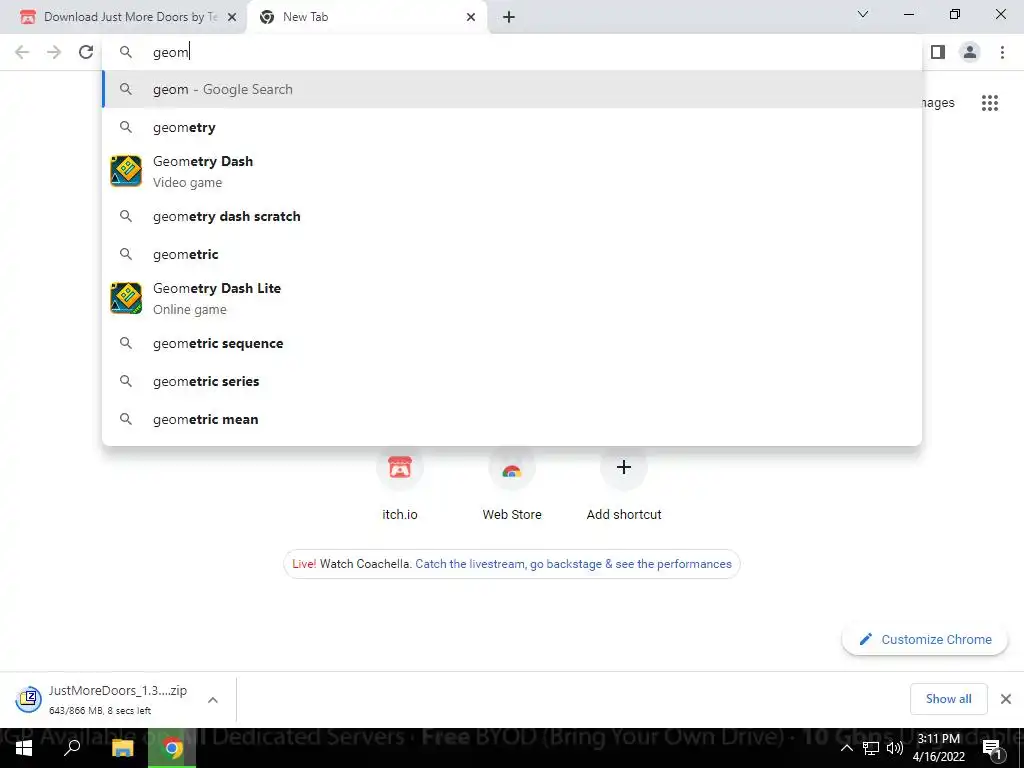Open the network status tray icon
Viewport: 1024px width, 768px height.
pyautogui.click(x=871, y=748)
